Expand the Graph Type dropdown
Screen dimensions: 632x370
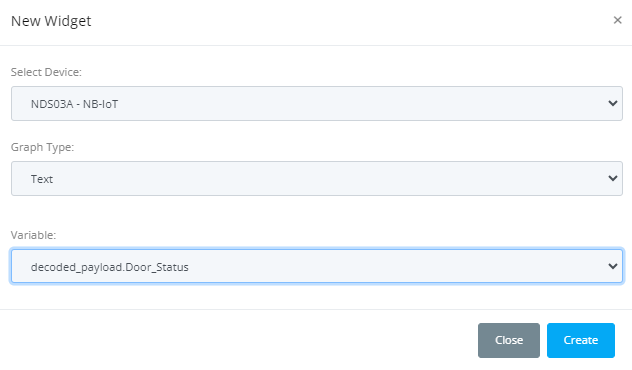[317, 179]
